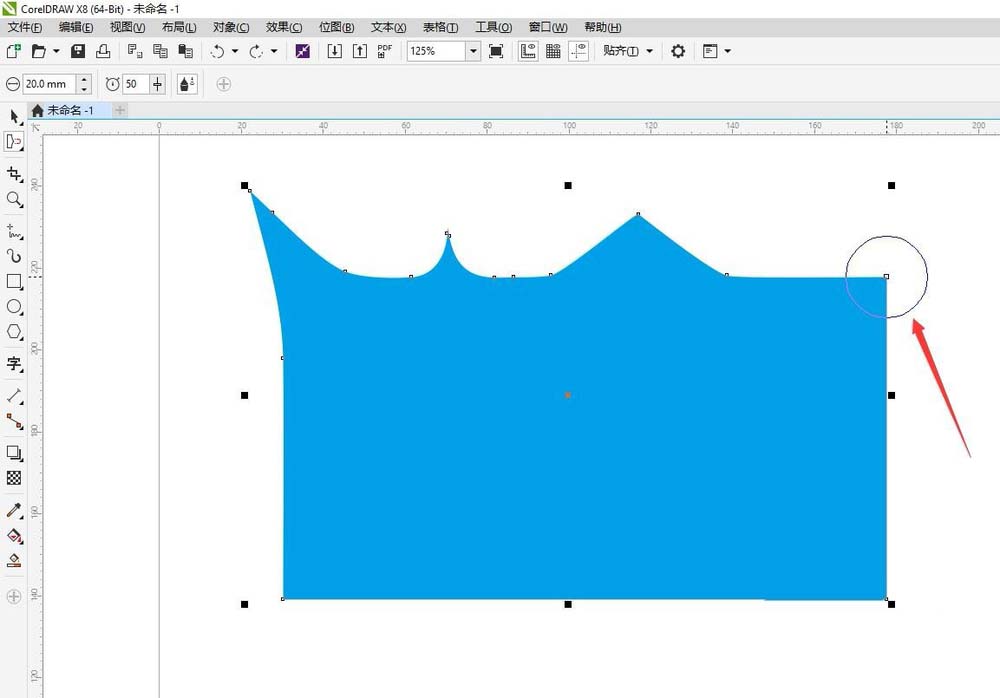Select the Connector tool
Screen dimensions: 1000x698
coord(14,421)
